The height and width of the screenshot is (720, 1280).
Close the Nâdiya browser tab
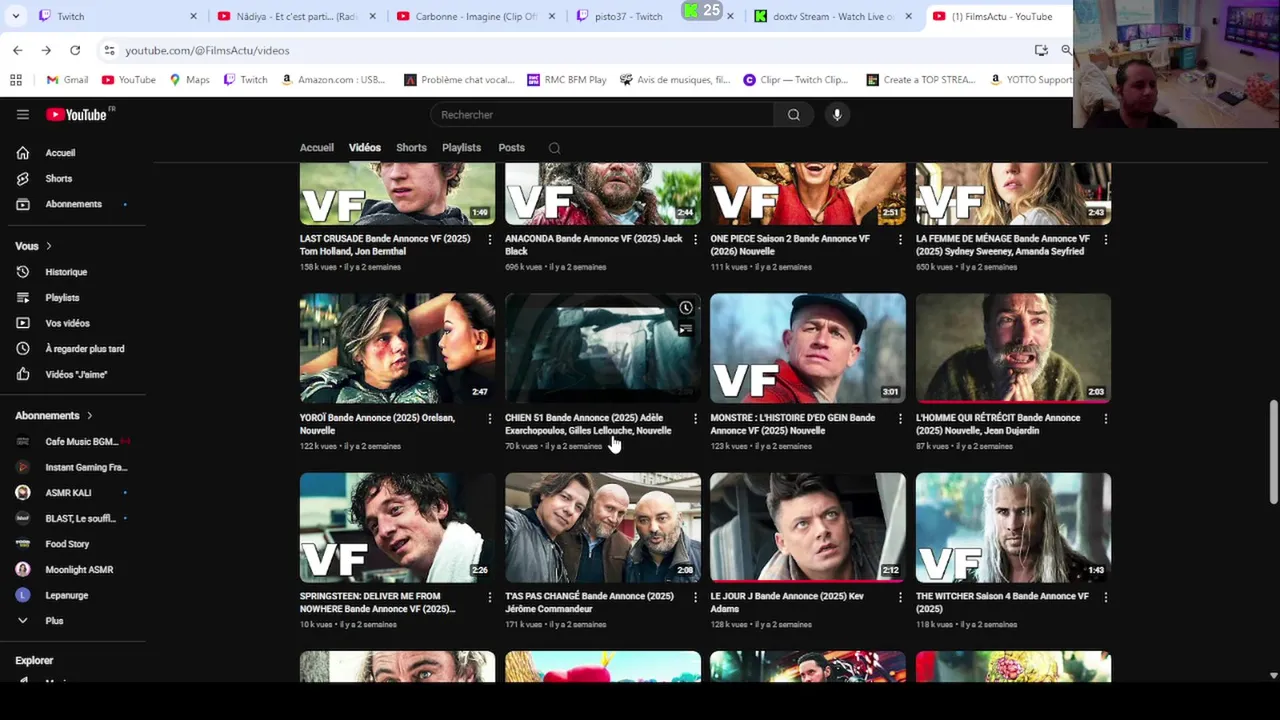(374, 16)
